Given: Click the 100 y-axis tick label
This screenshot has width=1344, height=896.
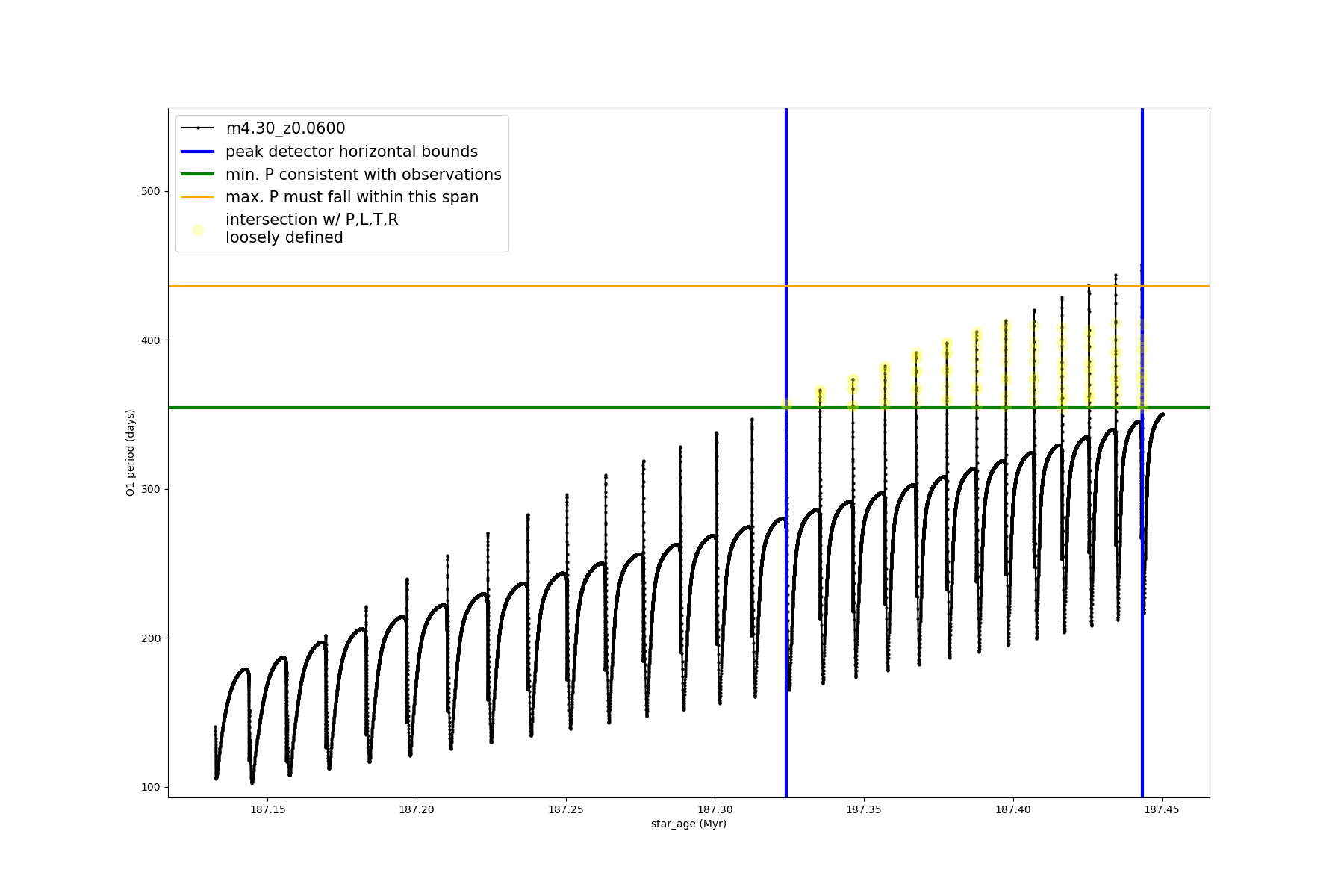Looking at the screenshot, I should coord(151,787).
